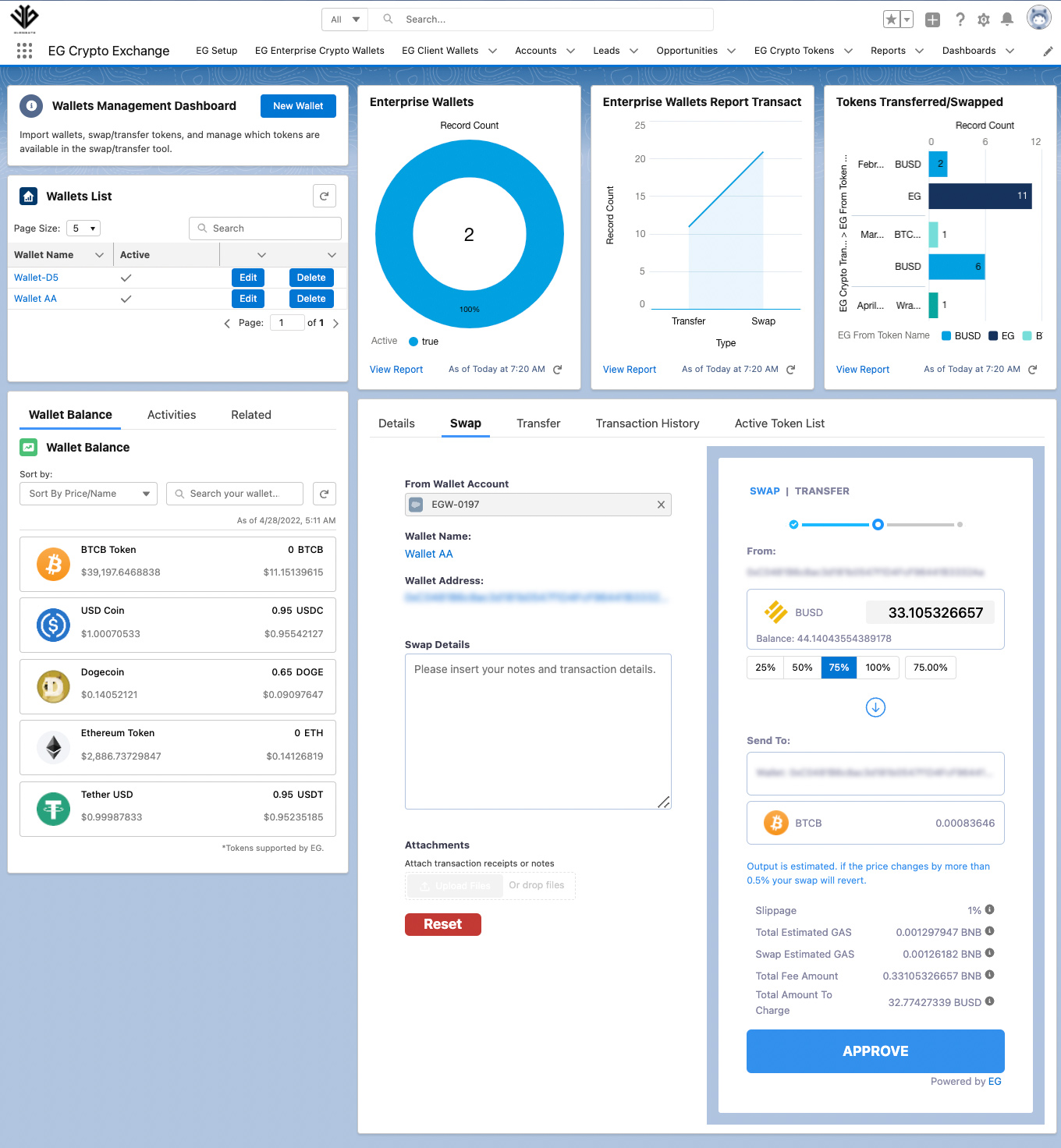This screenshot has width=1061, height=1148.
Task: Open the Sort By Price/Name dropdown
Action: point(88,493)
